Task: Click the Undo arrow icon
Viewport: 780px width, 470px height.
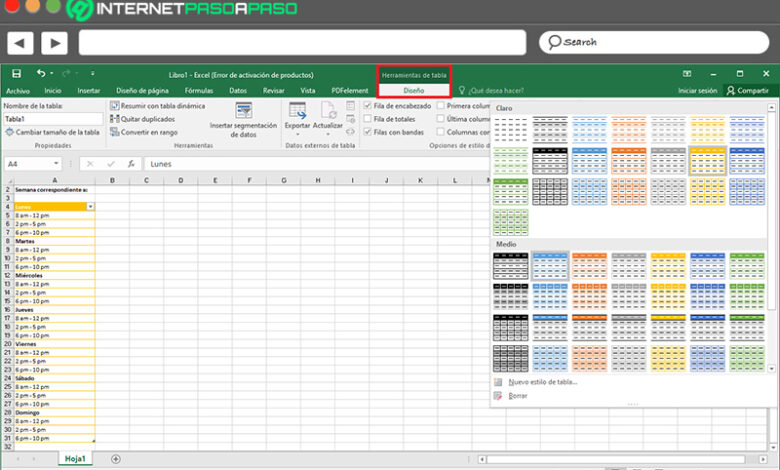Action: pos(41,74)
